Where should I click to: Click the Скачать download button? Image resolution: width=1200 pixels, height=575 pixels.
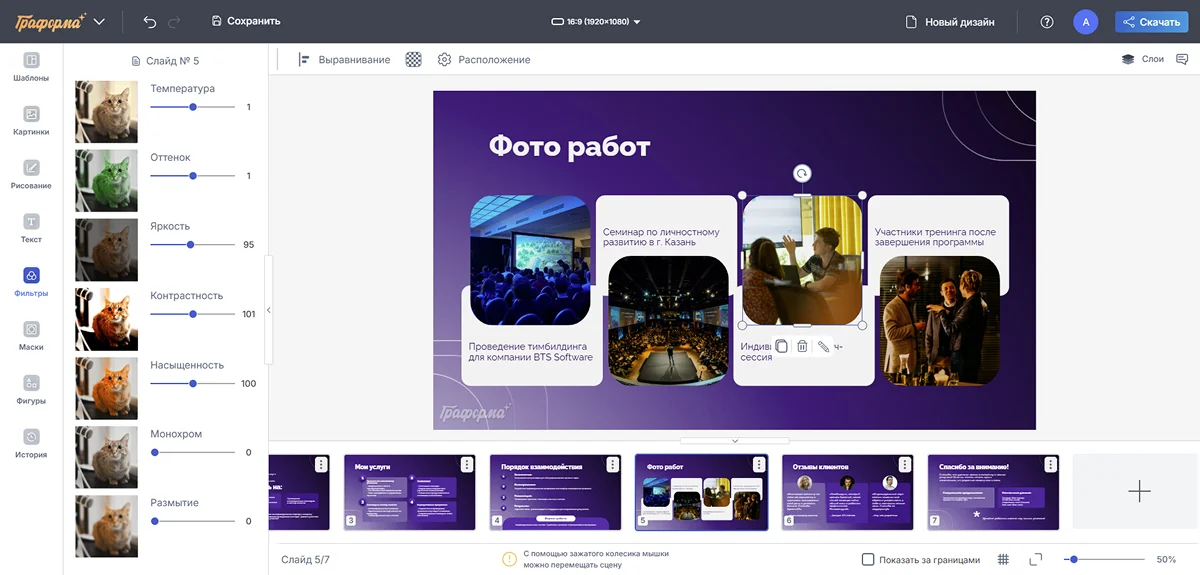tap(1151, 21)
